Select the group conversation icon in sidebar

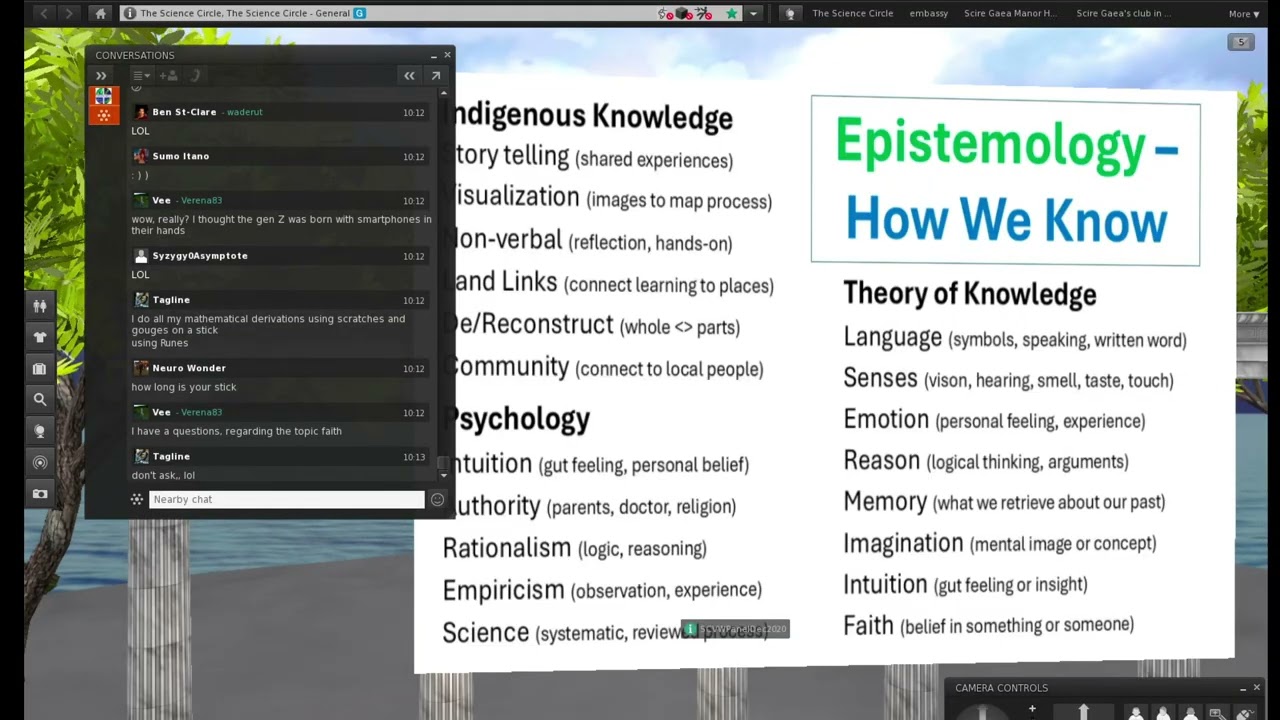[104, 96]
